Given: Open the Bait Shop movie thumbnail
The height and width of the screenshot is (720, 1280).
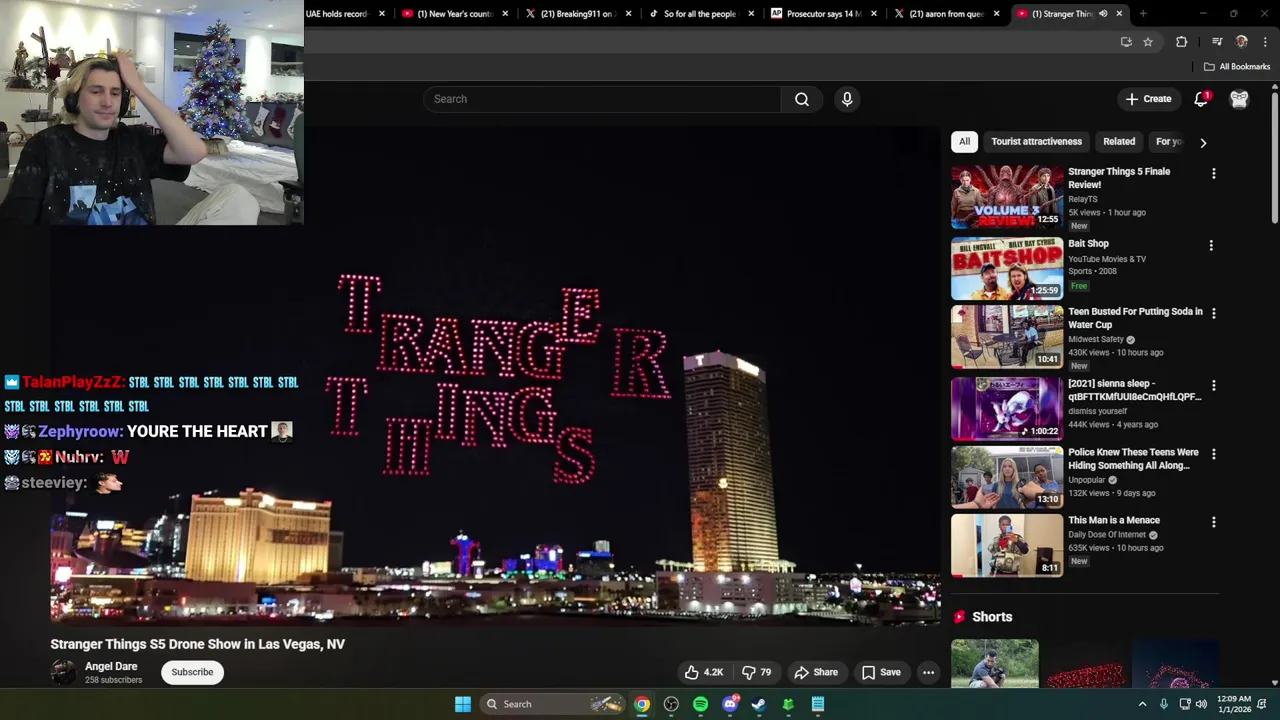Looking at the screenshot, I should 1007,269.
